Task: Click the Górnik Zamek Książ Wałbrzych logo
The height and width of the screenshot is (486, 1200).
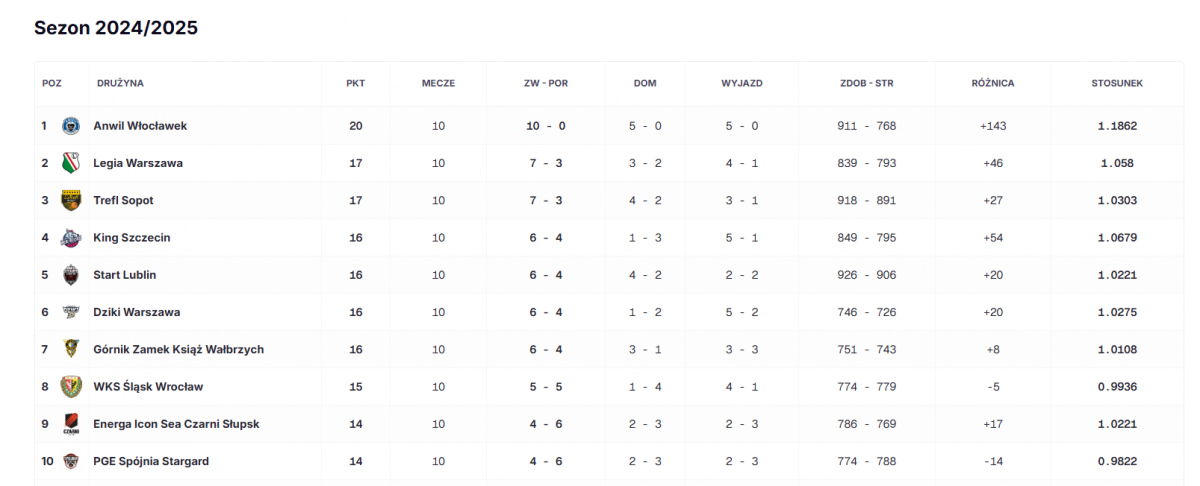Action: point(71,349)
